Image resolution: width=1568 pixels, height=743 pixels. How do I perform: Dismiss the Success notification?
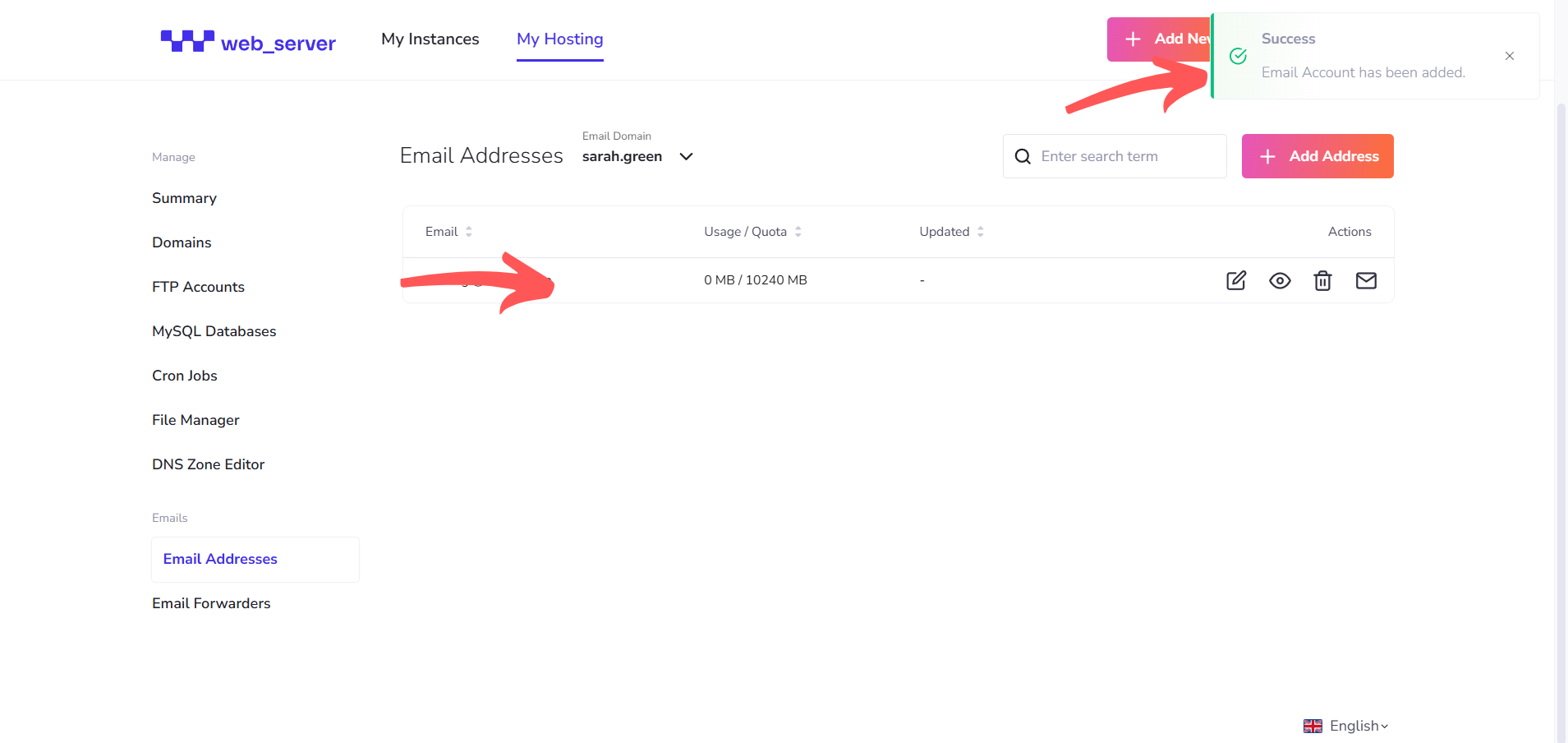coord(1510,56)
